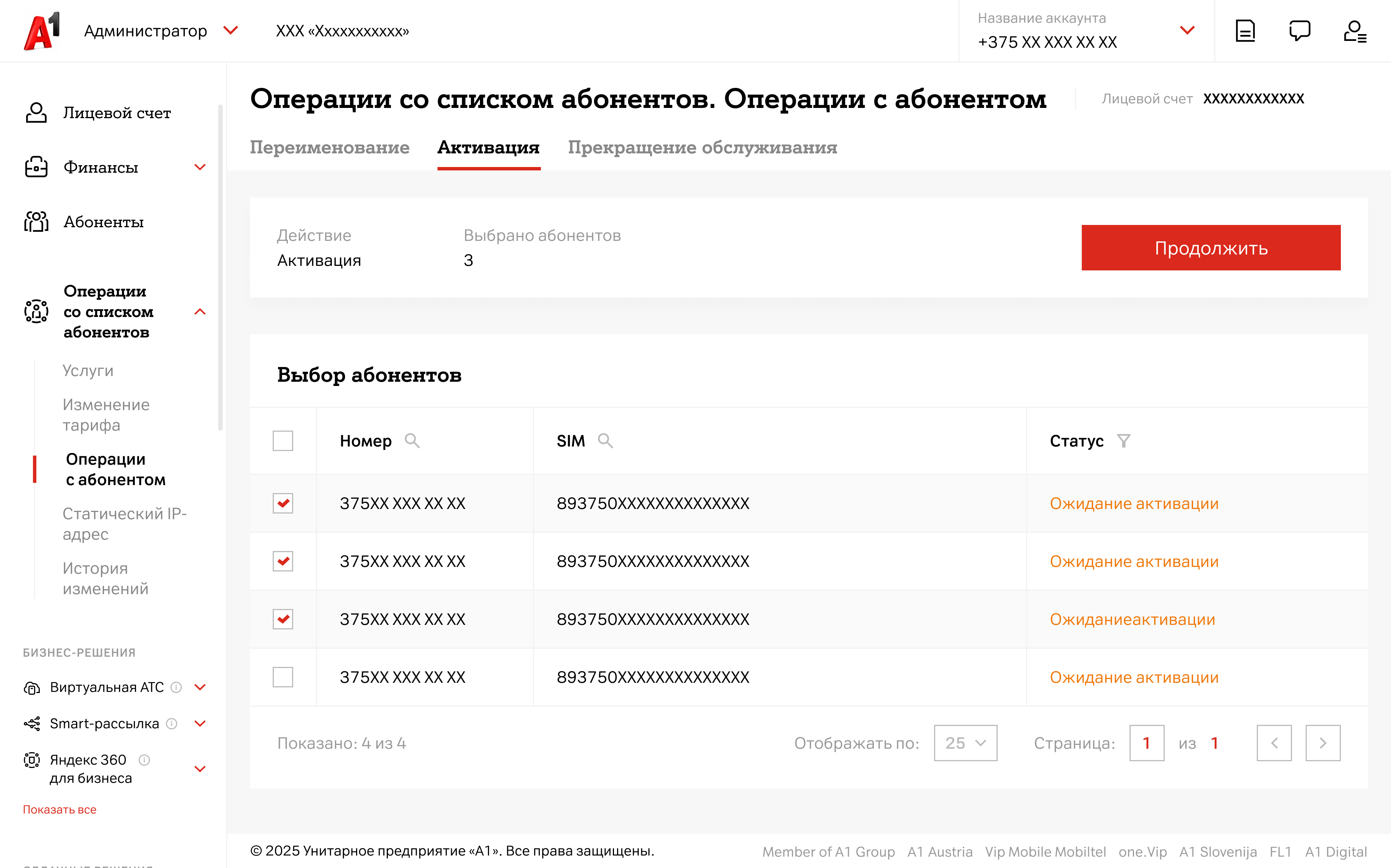
Task: Click the A1 logo
Action: pyautogui.click(x=41, y=31)
